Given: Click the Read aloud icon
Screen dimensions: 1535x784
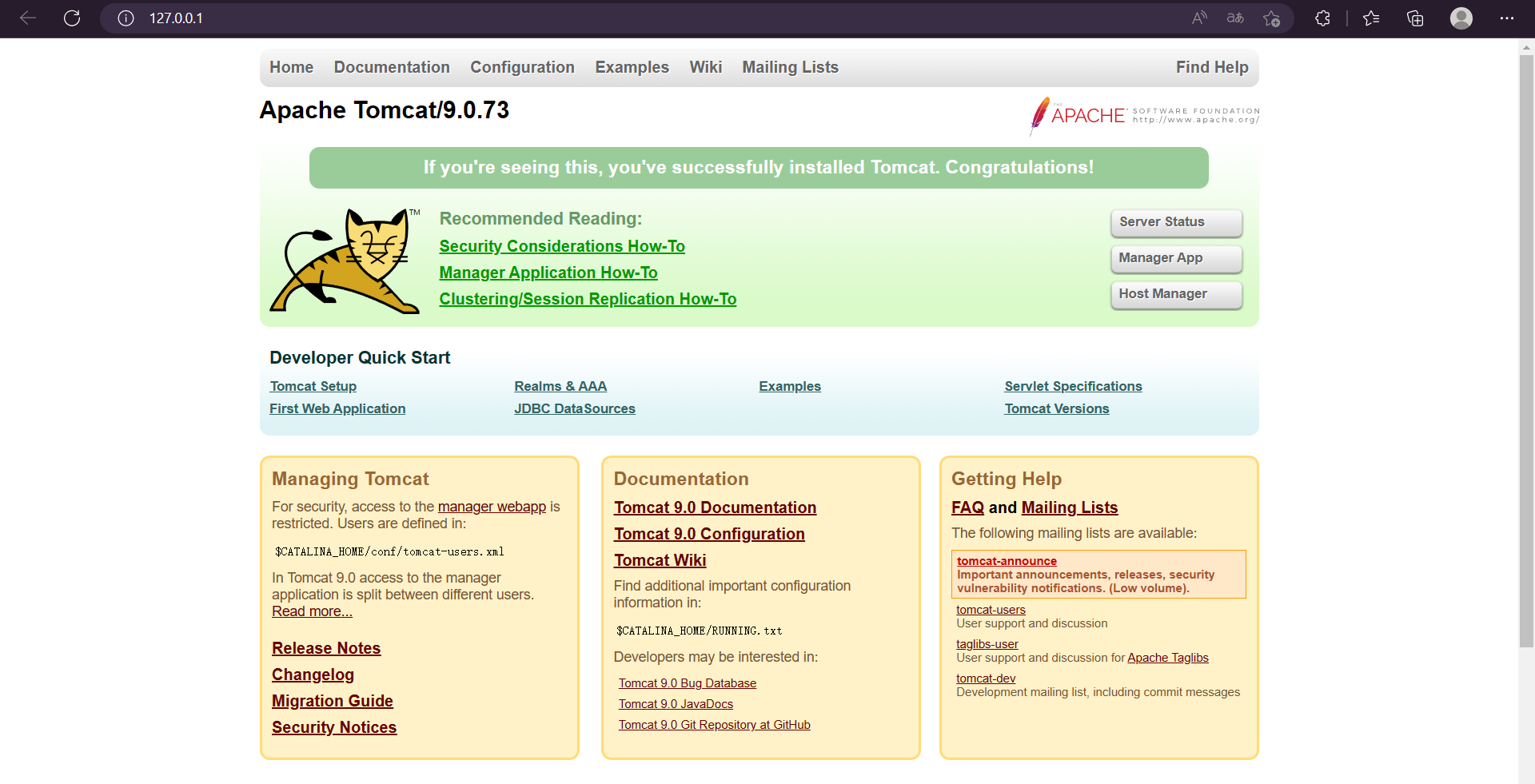Looking at the screenshot, I should 1199,18.
